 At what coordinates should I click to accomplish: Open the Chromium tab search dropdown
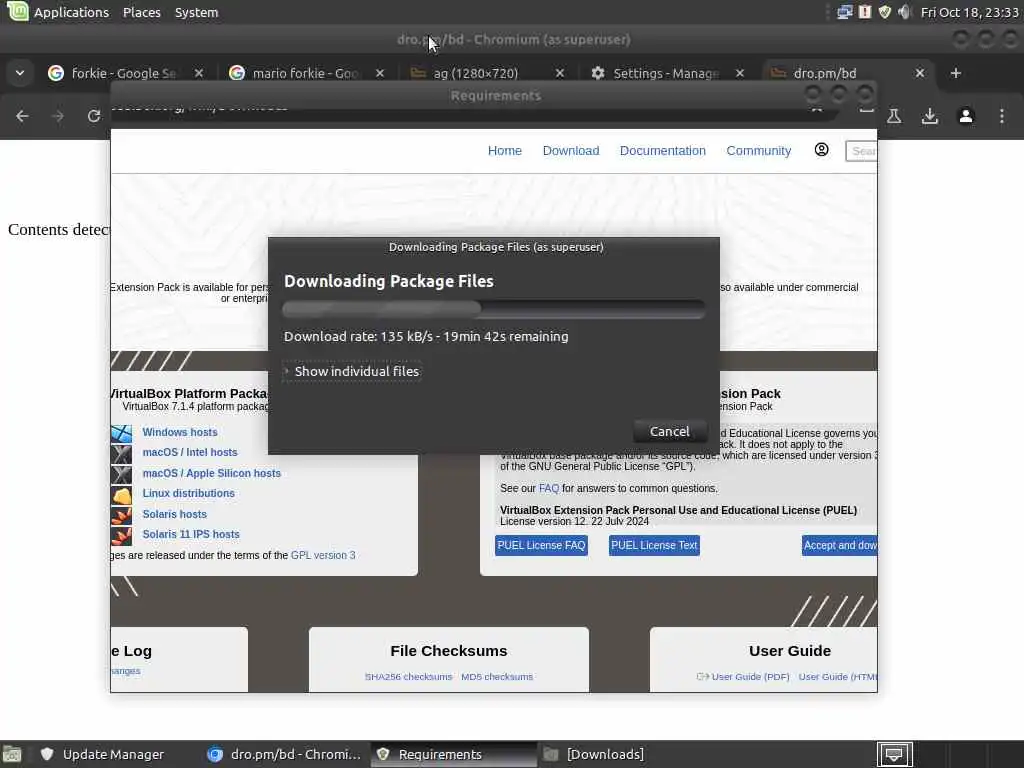20,72
